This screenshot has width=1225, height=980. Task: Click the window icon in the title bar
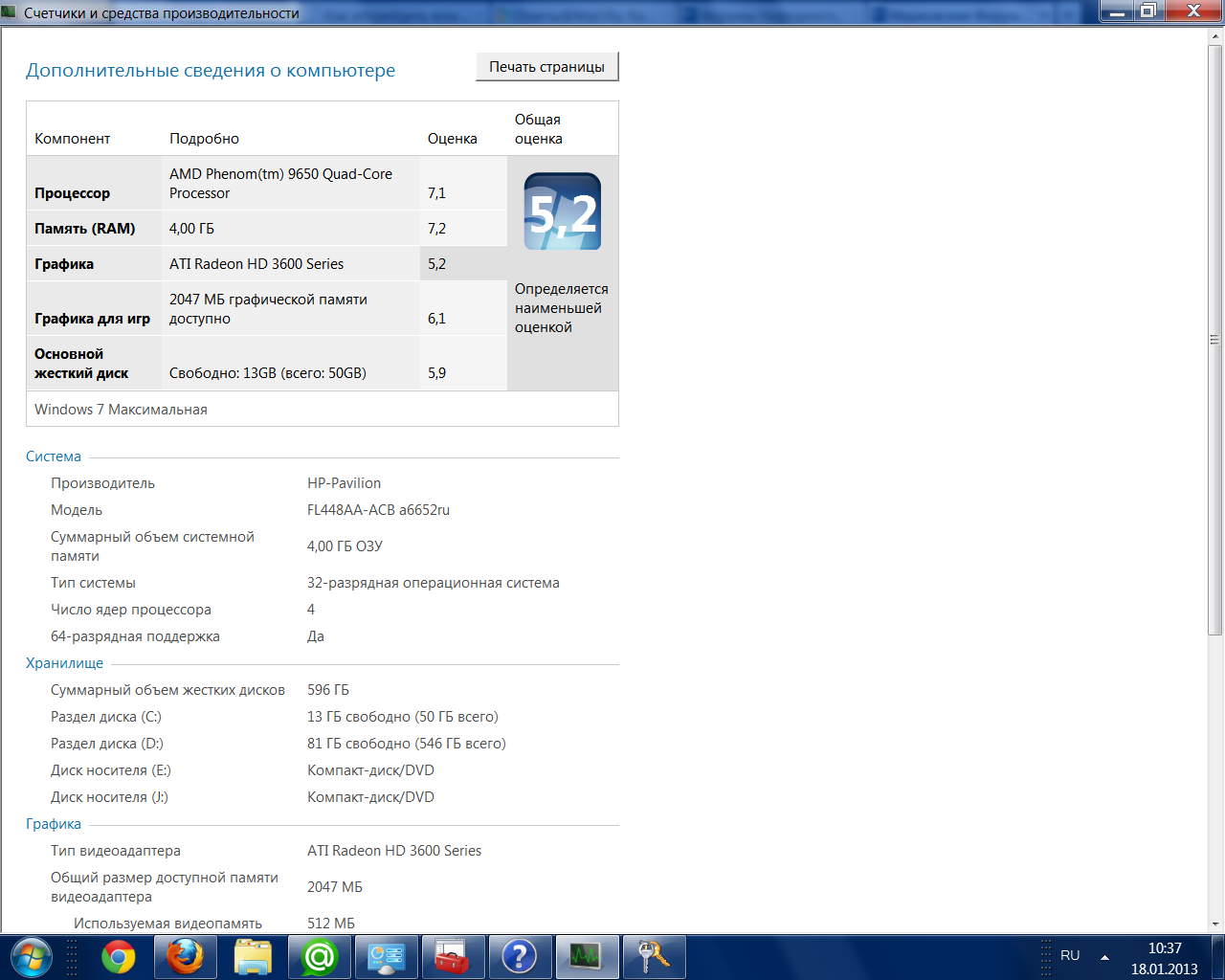tap(10, 12)
